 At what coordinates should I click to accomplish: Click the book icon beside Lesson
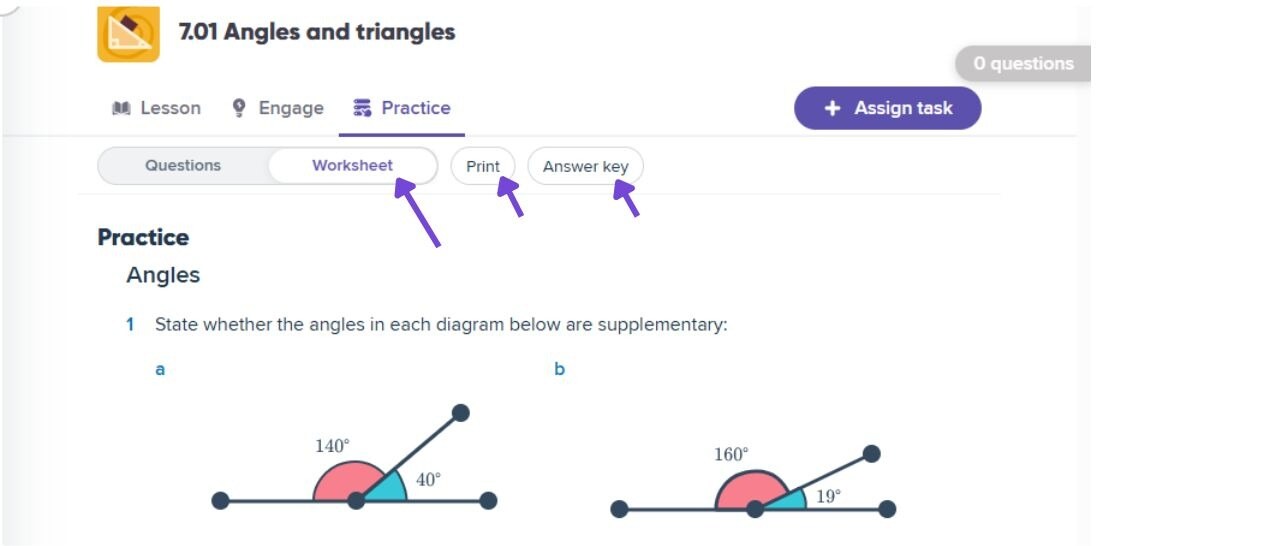122,108
